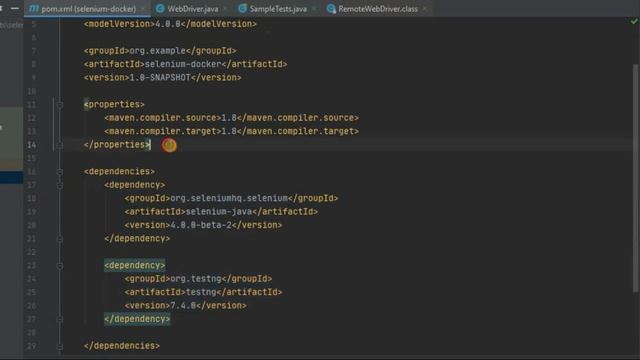
Task: Click the class icon on WebDriver.java tab
Action: click(160, 9)
